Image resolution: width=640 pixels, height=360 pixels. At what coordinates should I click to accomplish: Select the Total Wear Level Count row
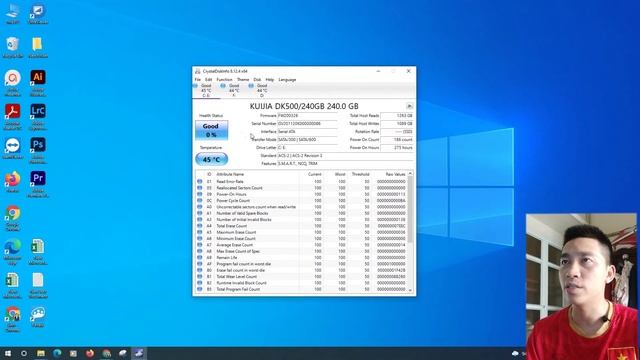click(x=301, y=277)
